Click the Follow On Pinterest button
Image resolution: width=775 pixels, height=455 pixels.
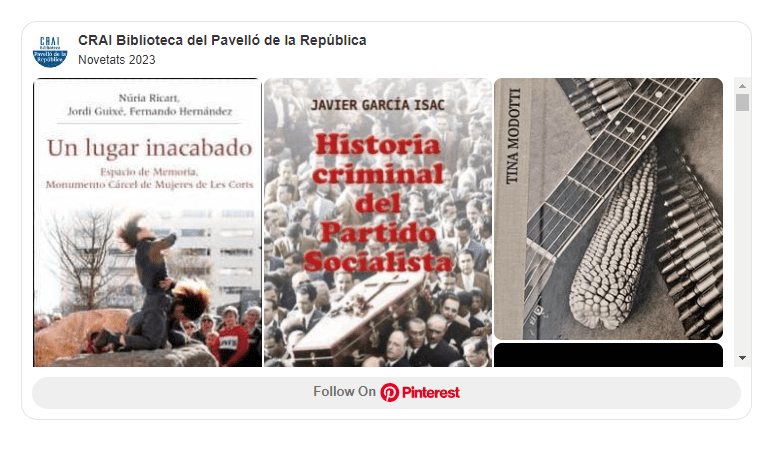point(387,393)
